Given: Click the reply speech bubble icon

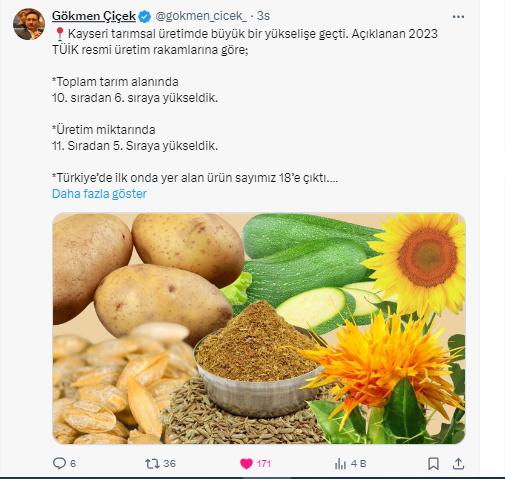Looking at the screenshot, I should pyautogui.click(x=59, y=463).
